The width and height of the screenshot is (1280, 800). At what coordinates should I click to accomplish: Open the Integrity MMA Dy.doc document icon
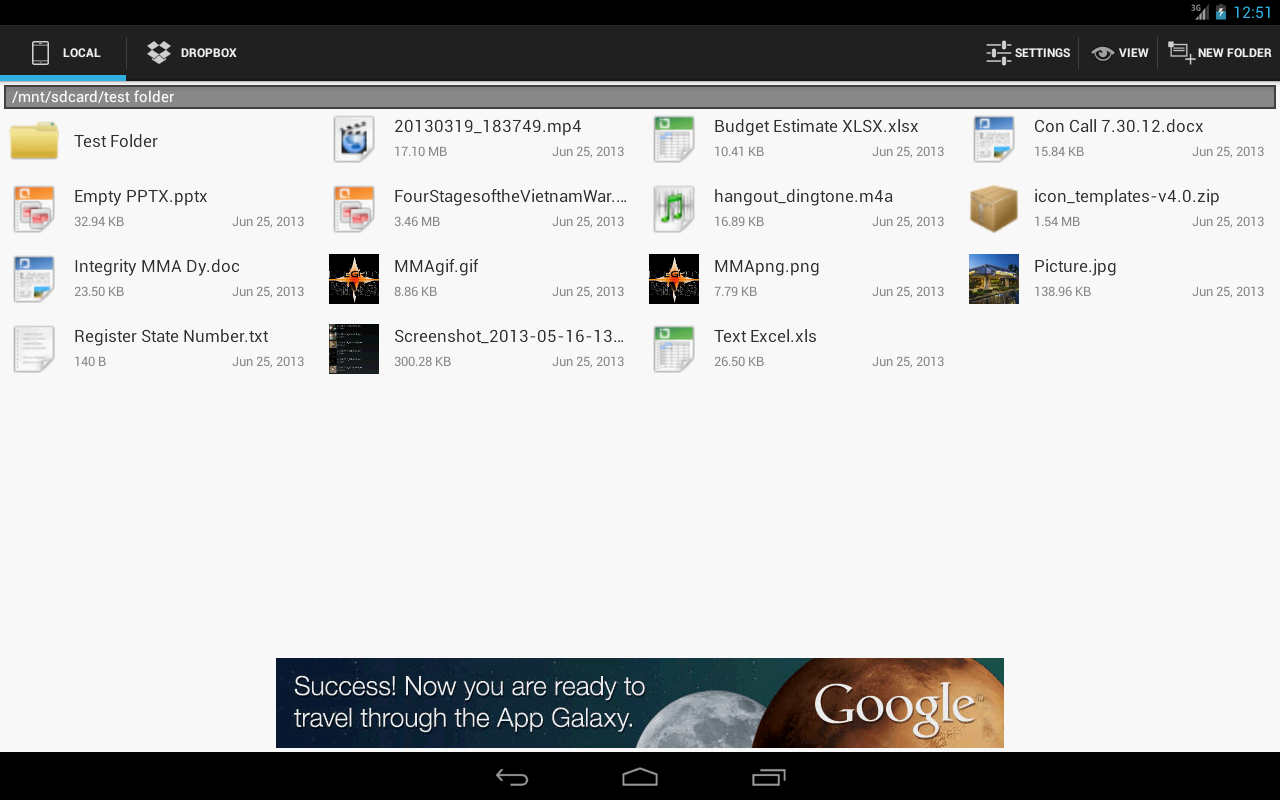point(34,279)
